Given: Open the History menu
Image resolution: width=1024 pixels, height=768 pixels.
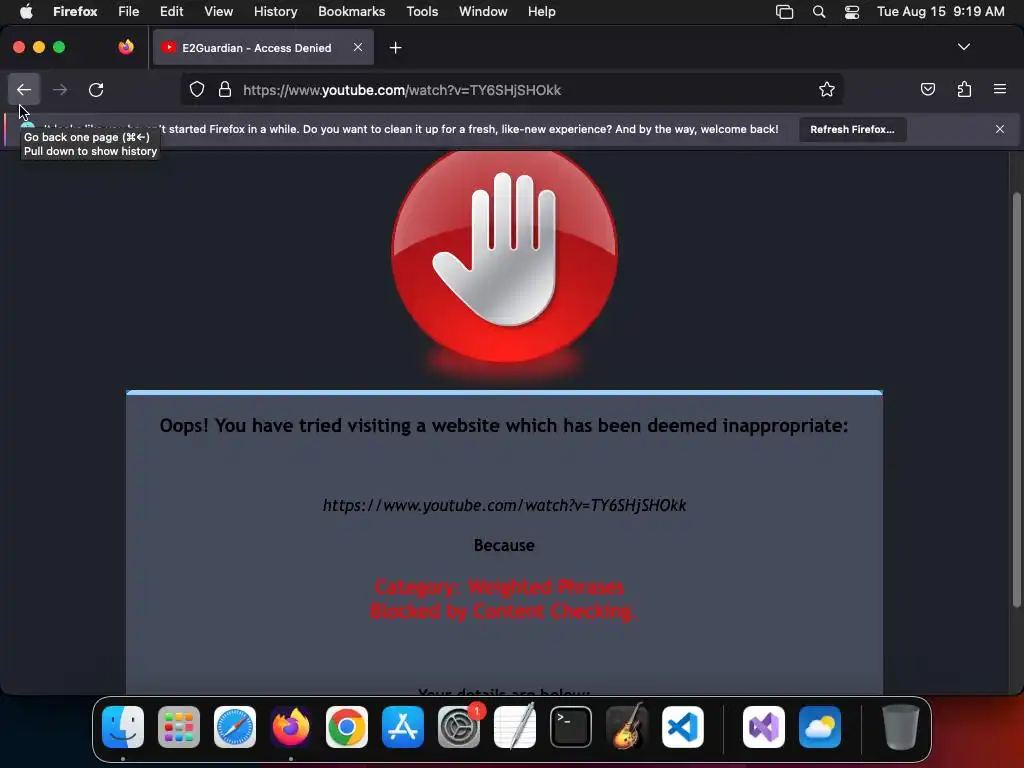Looking at the screenshot, I should (x=275, y=11).
